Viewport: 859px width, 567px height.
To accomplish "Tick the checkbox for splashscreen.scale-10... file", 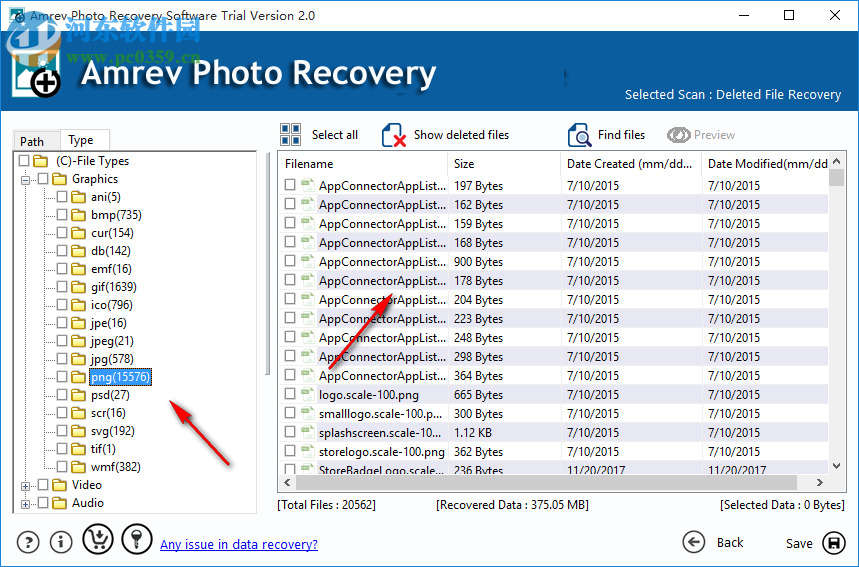I will pyautogui.click(x=290, y=432).
